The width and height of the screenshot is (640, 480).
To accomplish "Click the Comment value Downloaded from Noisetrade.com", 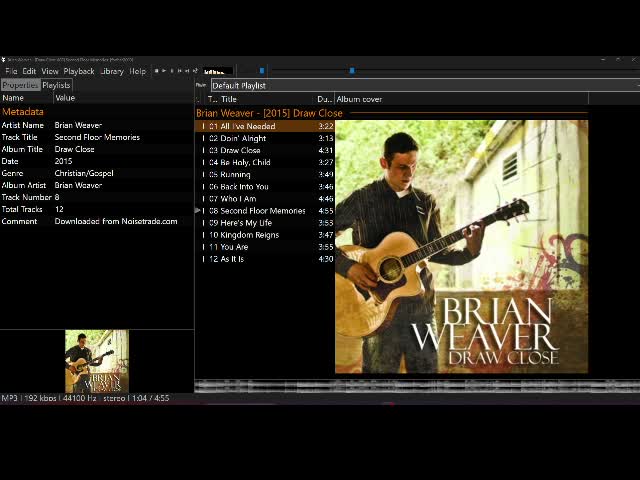I will click(x=116, y=221).
